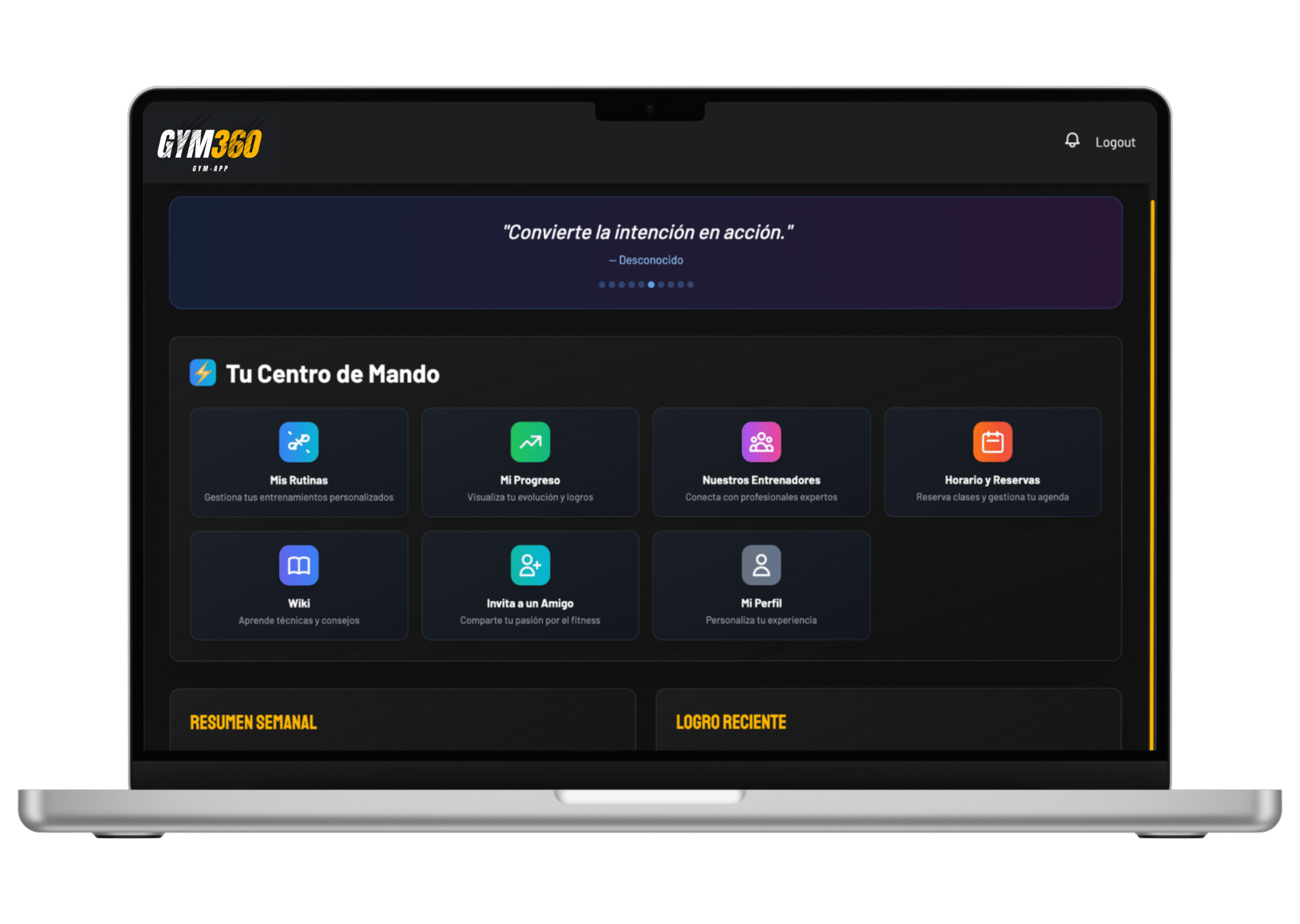The height and width of the screenshot is (924, 1300).
Task: Select the Mi Perfil user icon
Action: (x=761, y=565)
